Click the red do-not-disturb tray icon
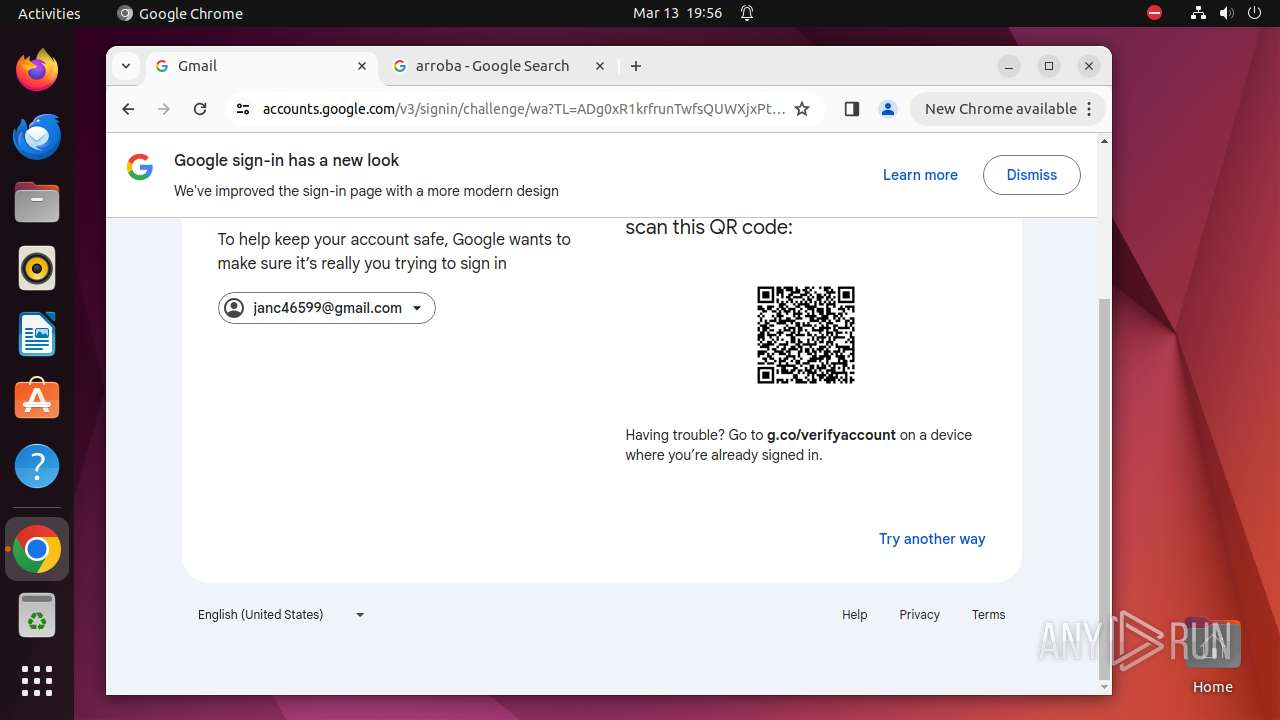 [1155, 13]
